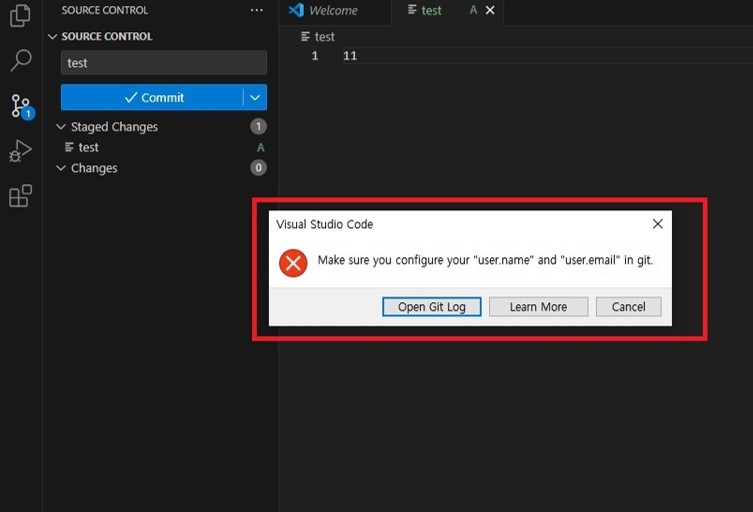The width and height of the screenshot is (753, 512).
Task: Click the test breadcrumb above editor
Action: point(318,37)
